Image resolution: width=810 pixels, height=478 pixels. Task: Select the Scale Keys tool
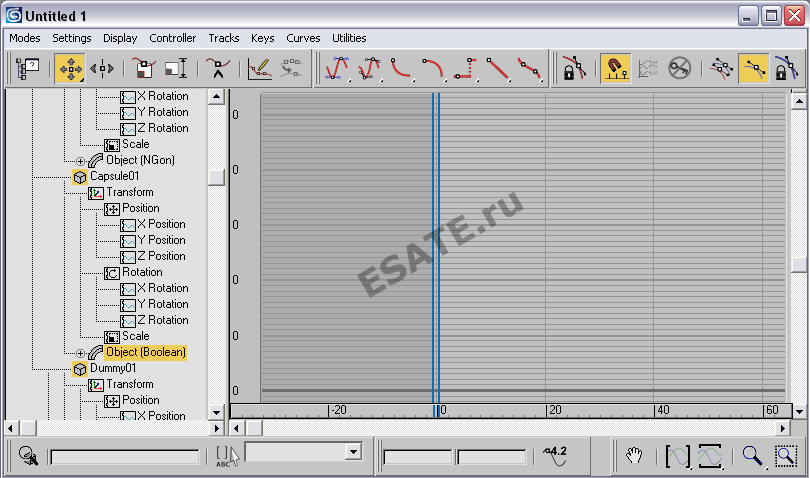click(143, 68)
